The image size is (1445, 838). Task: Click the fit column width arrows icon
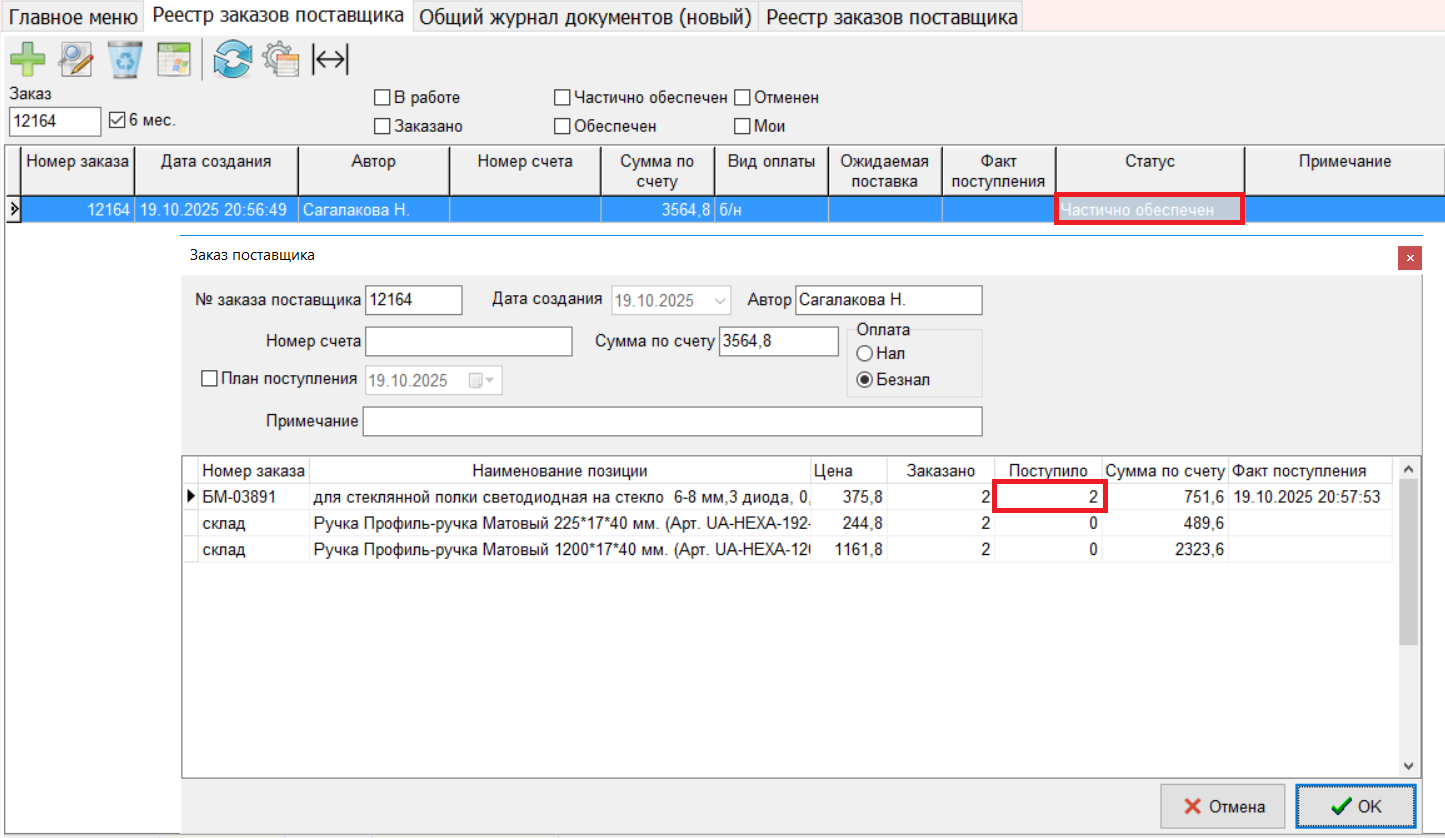(x=330, y=60)
